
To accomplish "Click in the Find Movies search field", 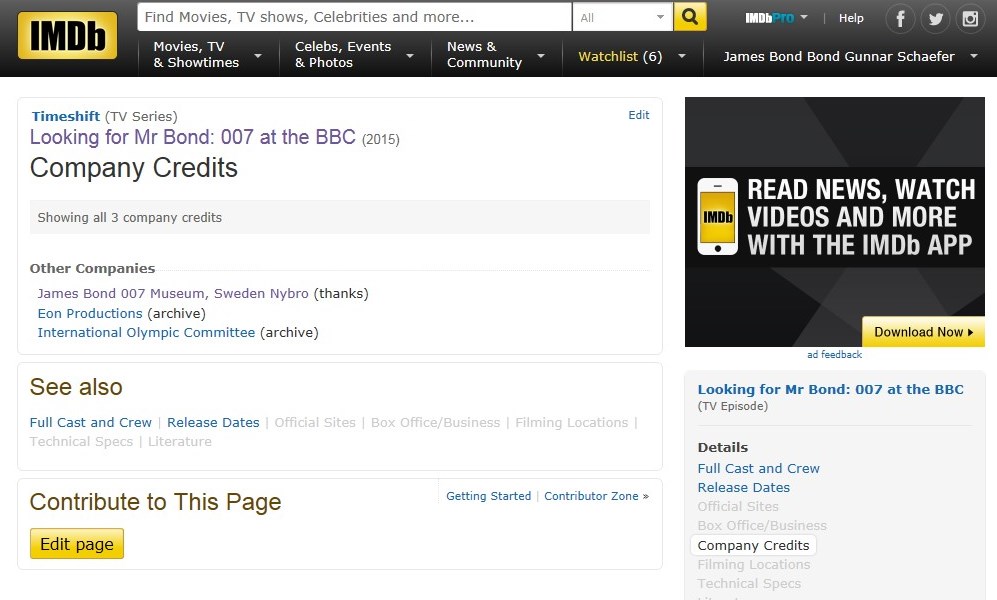I will pyautogui.click(x=354, y=17).
